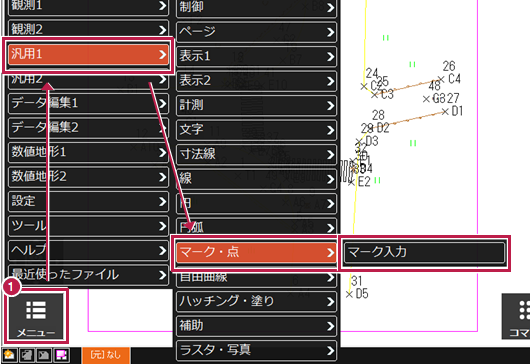Screen dimensions: 530x364
Task: Expand chevron on 円弧 row
Action: [331, 228]
